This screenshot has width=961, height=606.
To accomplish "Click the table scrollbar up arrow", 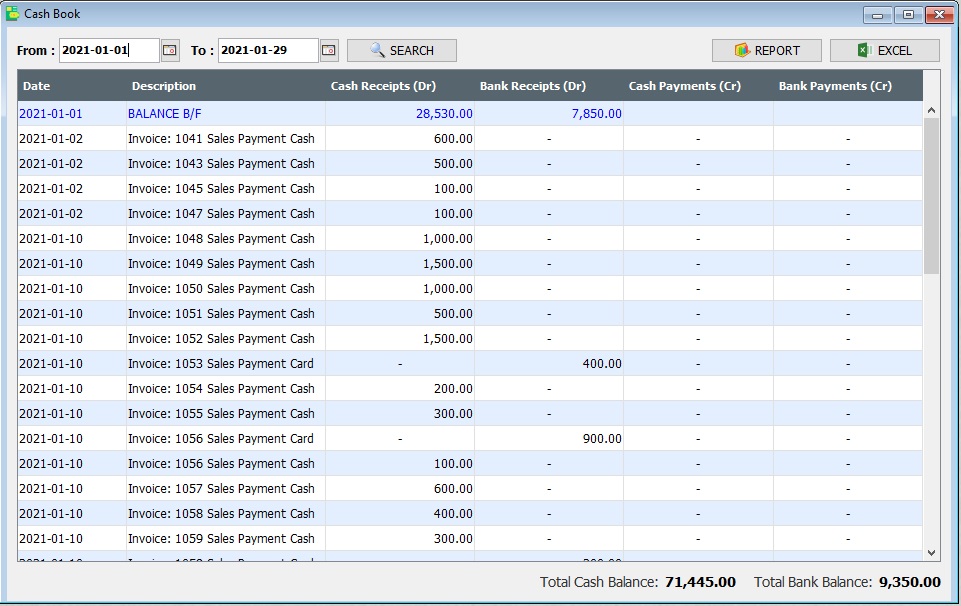I will pos(931,110).
